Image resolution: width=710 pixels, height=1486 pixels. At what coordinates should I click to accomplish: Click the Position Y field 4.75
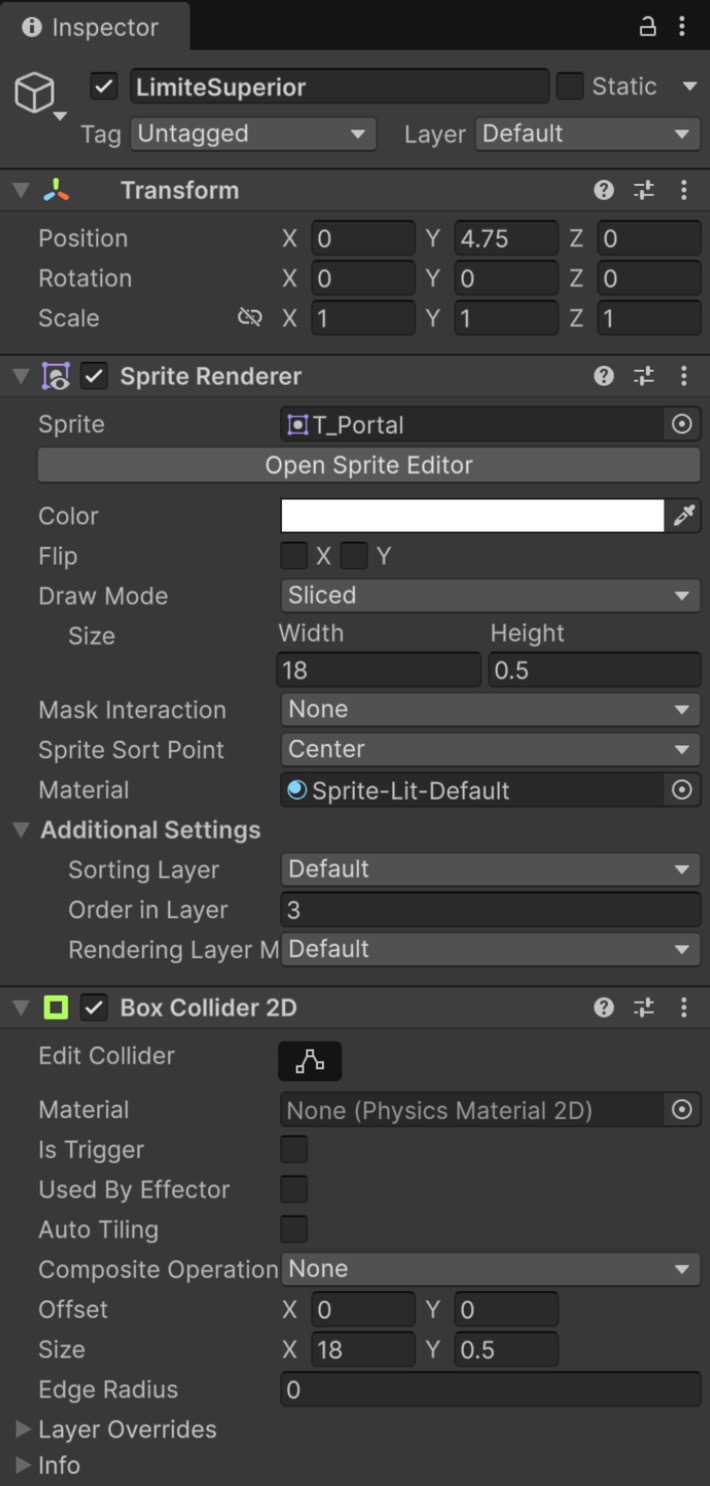click(x=506, y=239)
